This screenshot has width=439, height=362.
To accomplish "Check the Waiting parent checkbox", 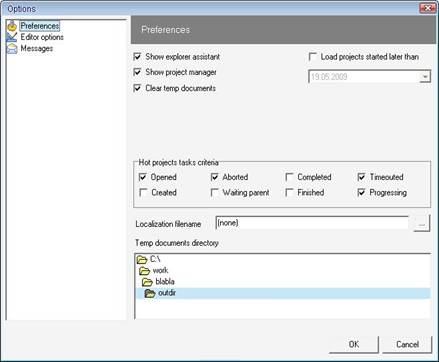I will [x=215, y=192].
